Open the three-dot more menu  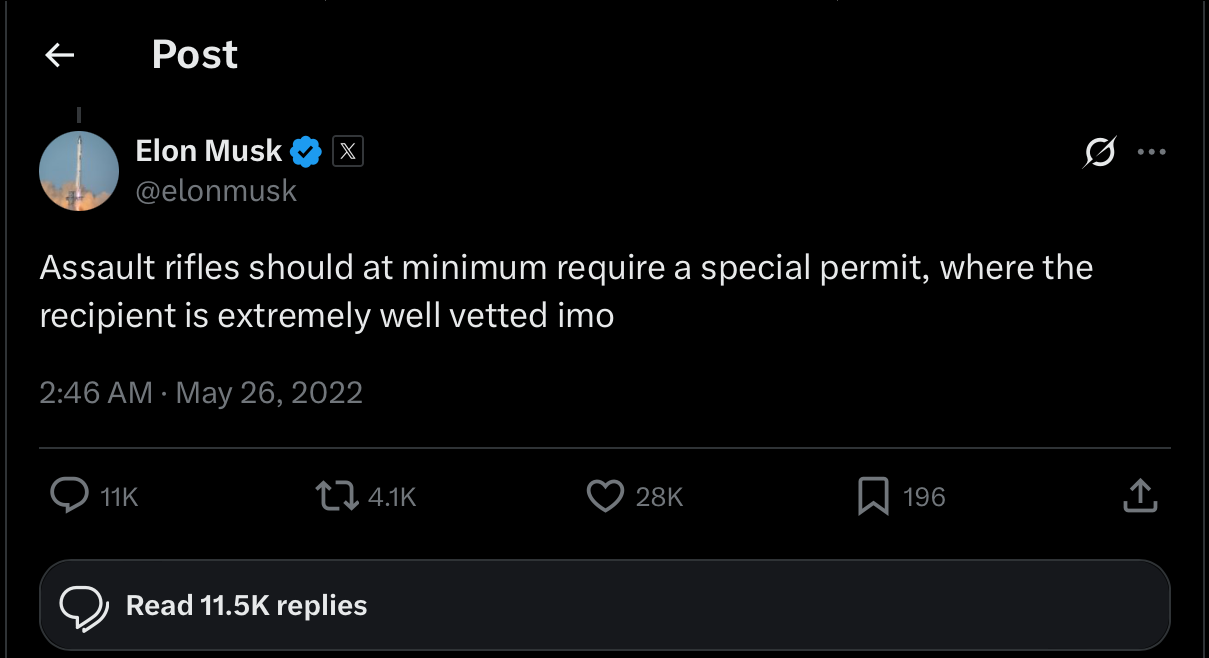click(x=1152, y=153)
